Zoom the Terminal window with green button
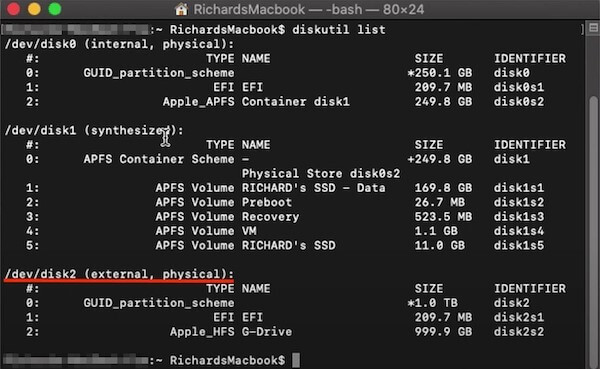The image size is (600, 369). click(55, 9)
